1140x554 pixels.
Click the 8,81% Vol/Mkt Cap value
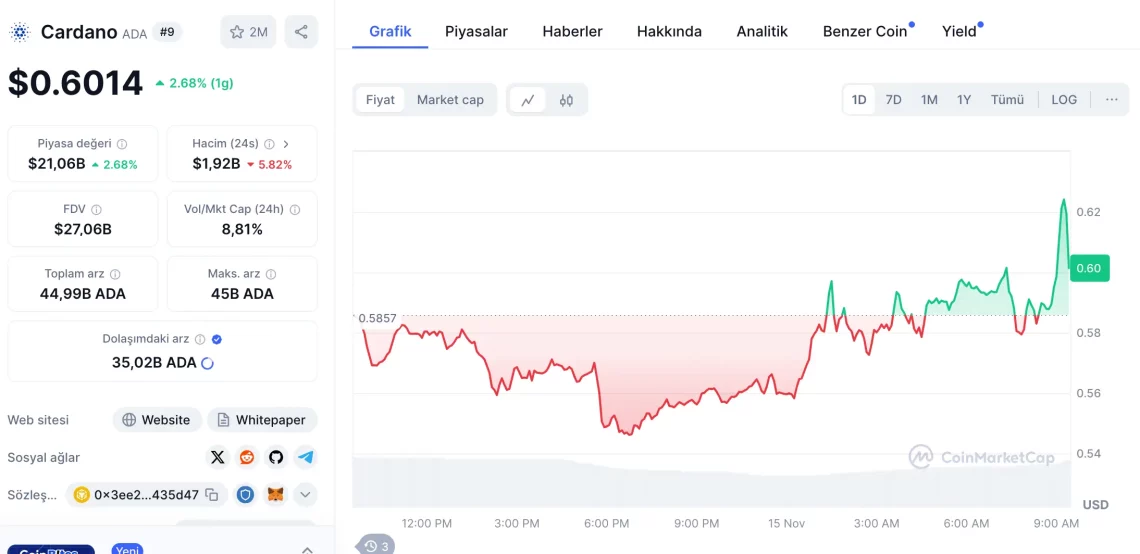coord(242,230)
